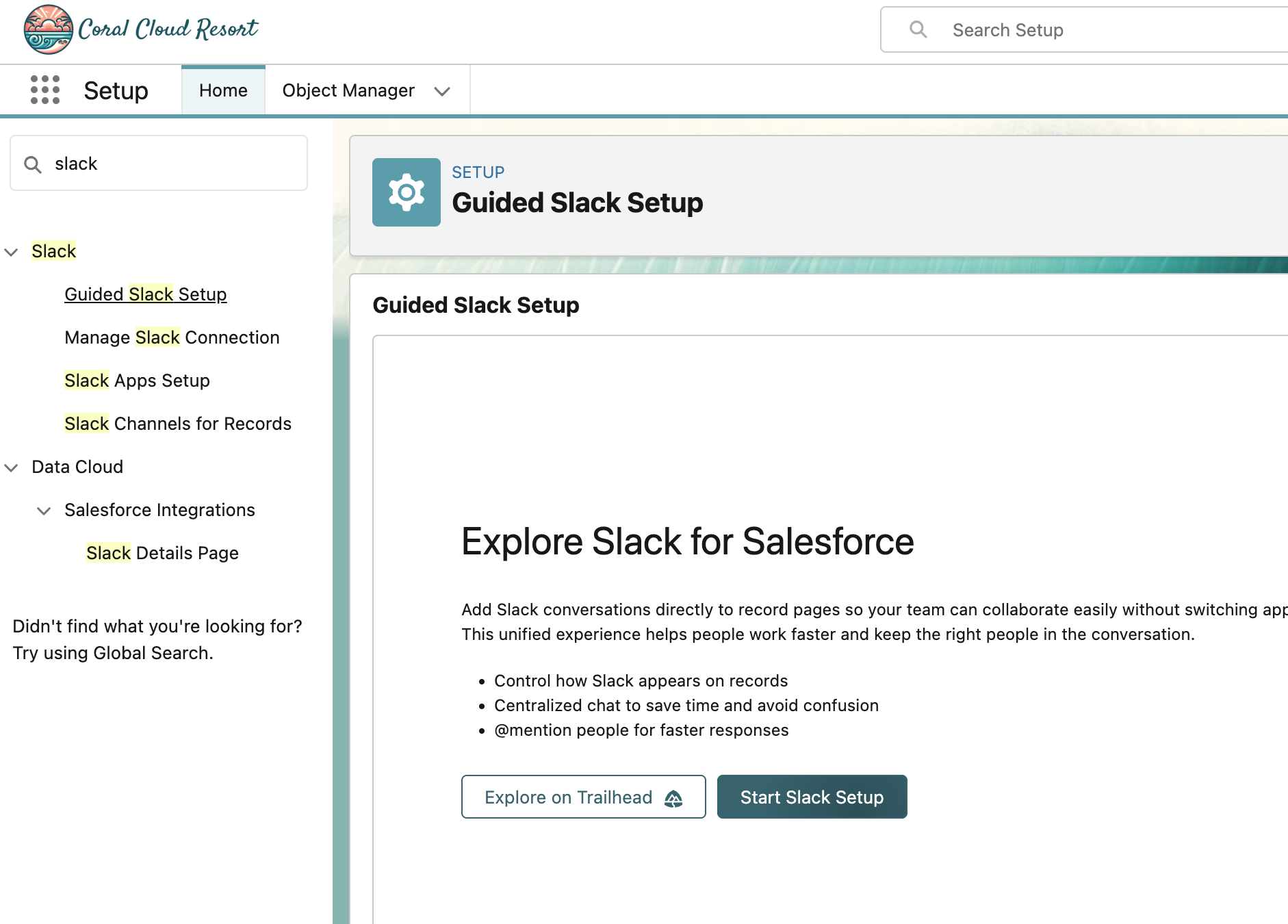Open the App Launcher dots icon
Viewport: 1288px width, 924px height.
(45, 90)
